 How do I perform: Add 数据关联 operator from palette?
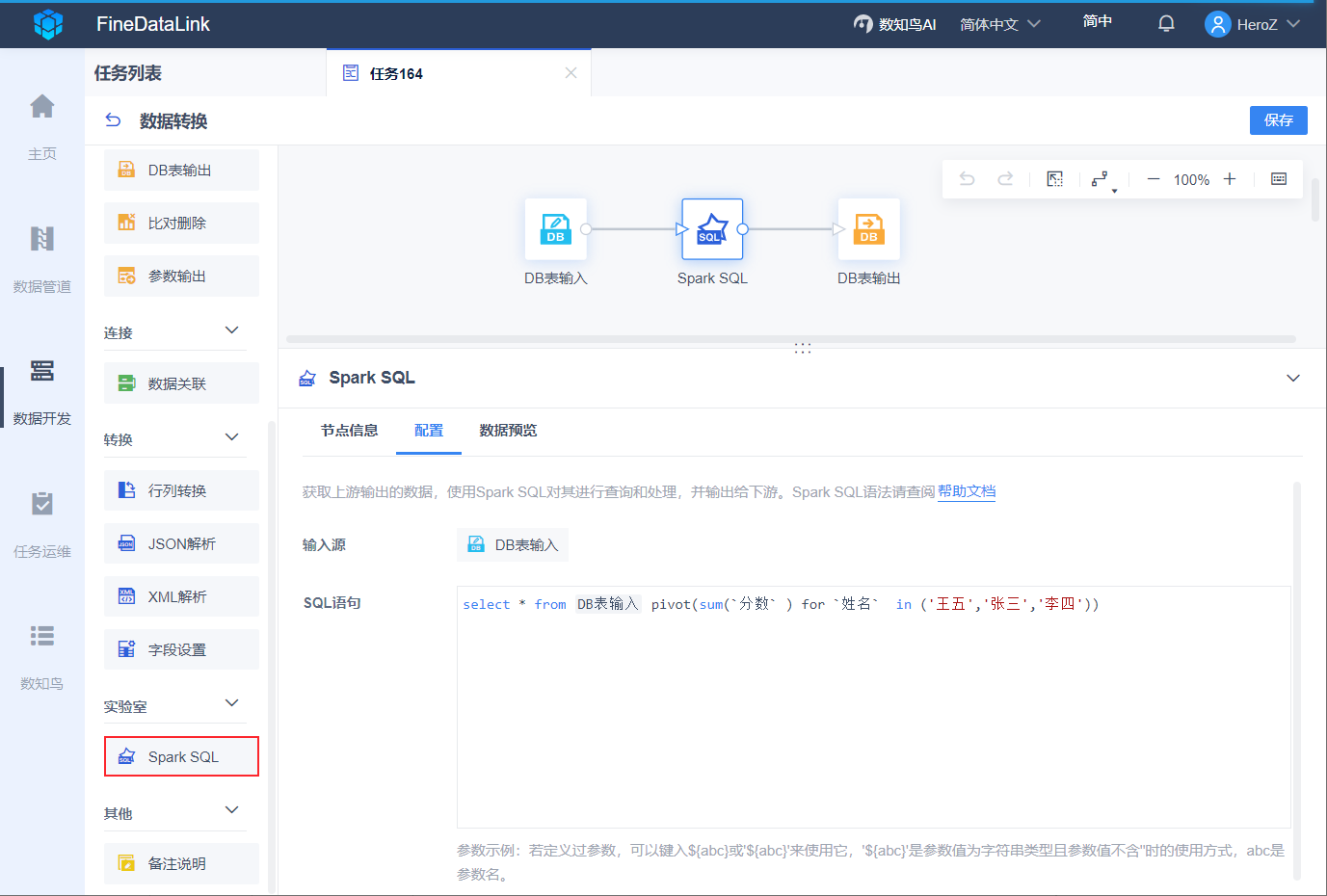tap(181, 383)
